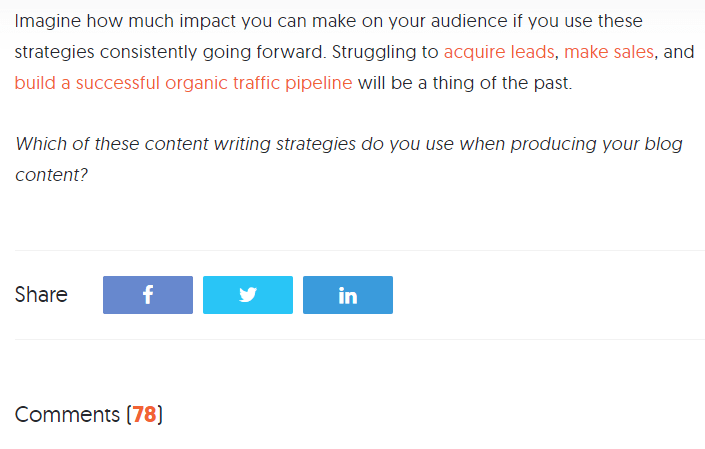Image resolution: width=705 pixels, height=449 pixels.
Task: Open the "acquire leads" link
Action: tap(499, 52)
